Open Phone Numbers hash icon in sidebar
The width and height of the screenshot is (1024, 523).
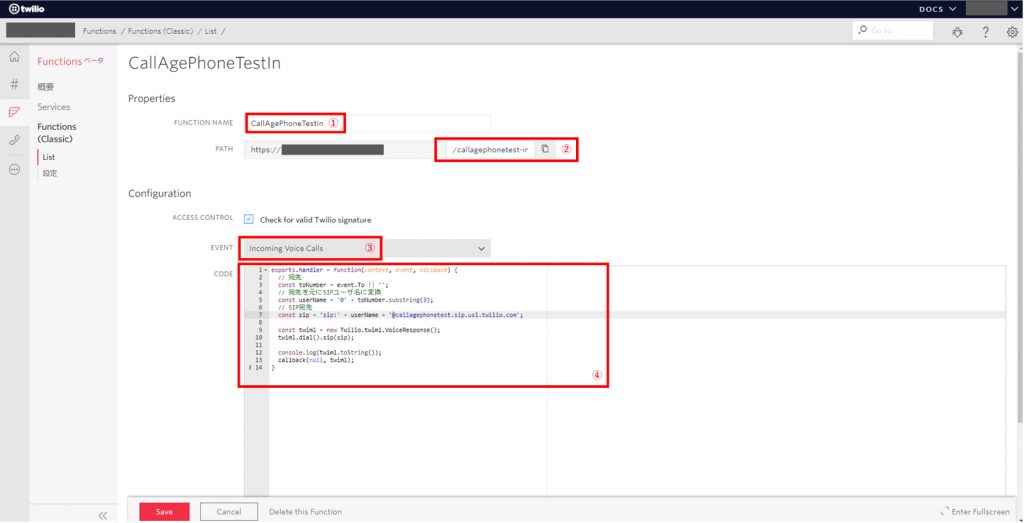pos(14,84)
